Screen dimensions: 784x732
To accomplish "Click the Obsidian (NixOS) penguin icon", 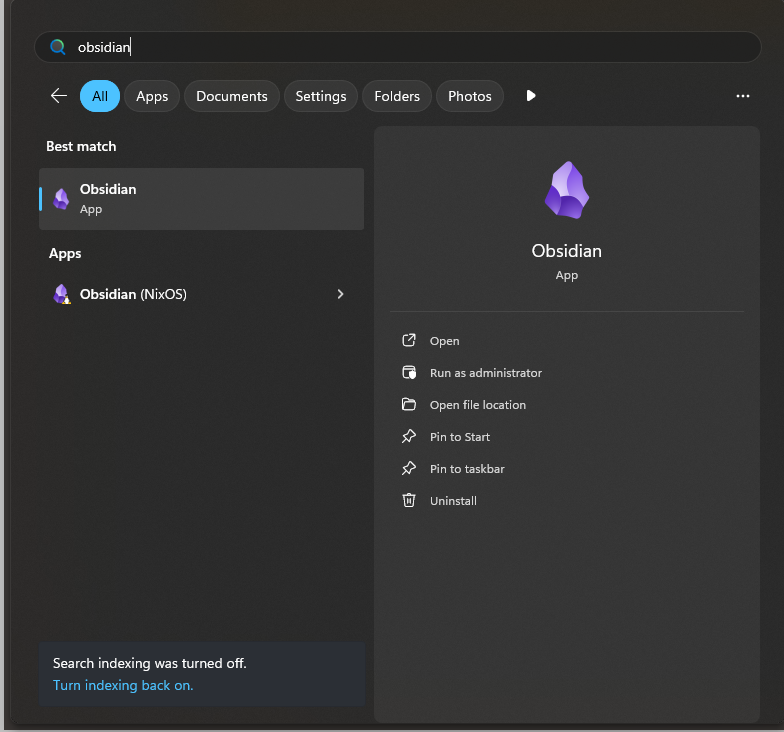I will [62, 294].
